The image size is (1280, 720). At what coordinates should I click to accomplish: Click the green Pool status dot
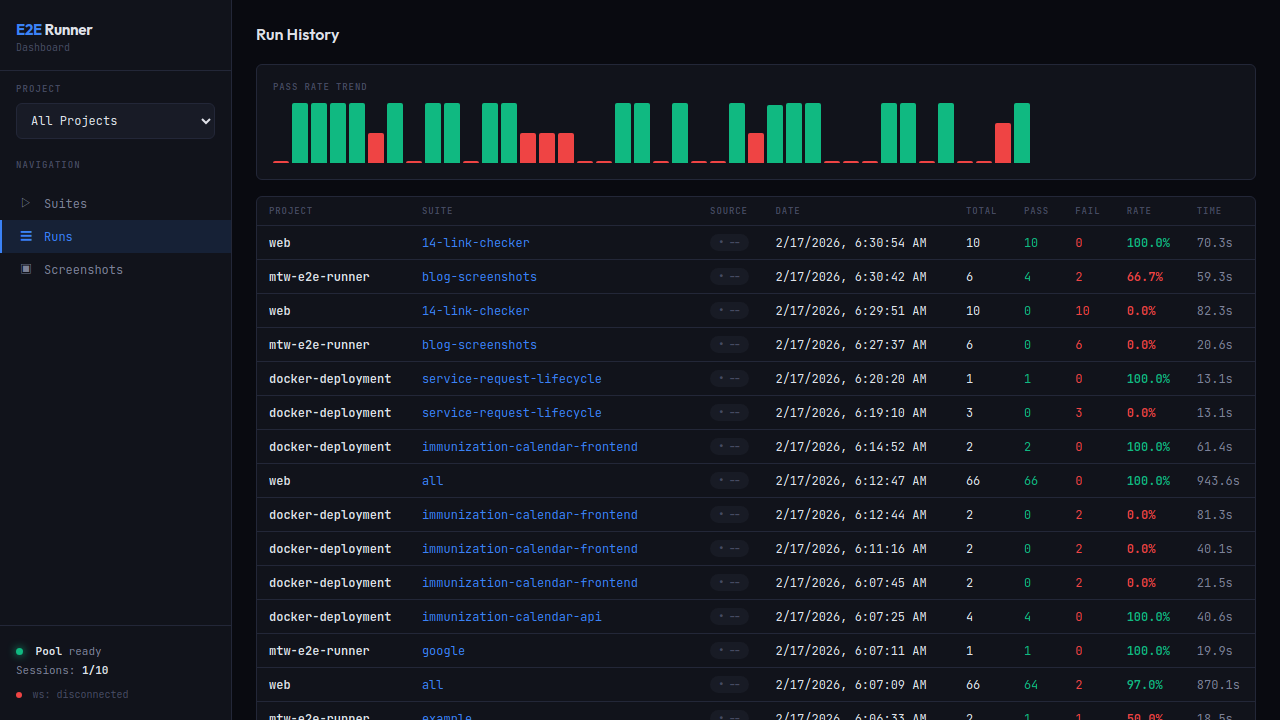(x=20, y=651)
